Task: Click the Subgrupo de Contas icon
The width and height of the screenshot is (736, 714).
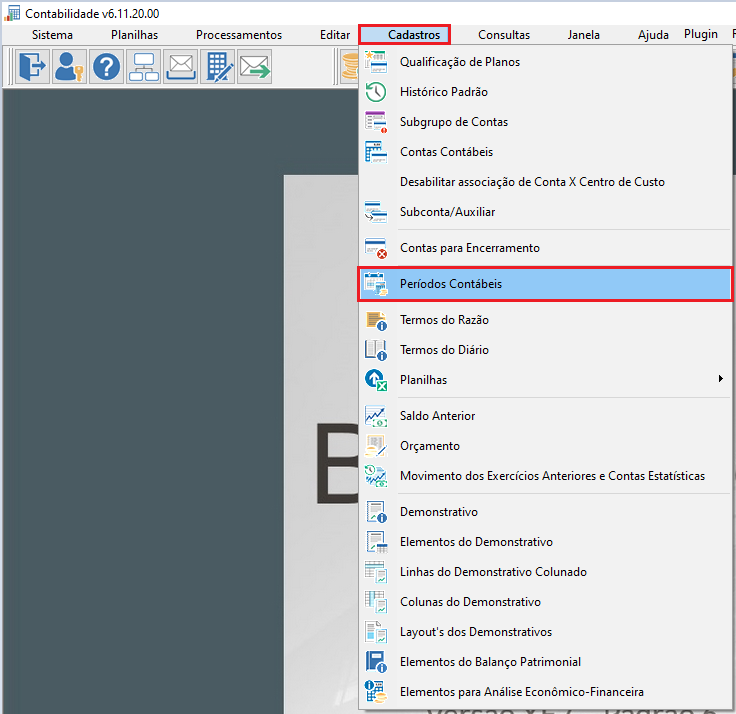Action: (376, 122)
